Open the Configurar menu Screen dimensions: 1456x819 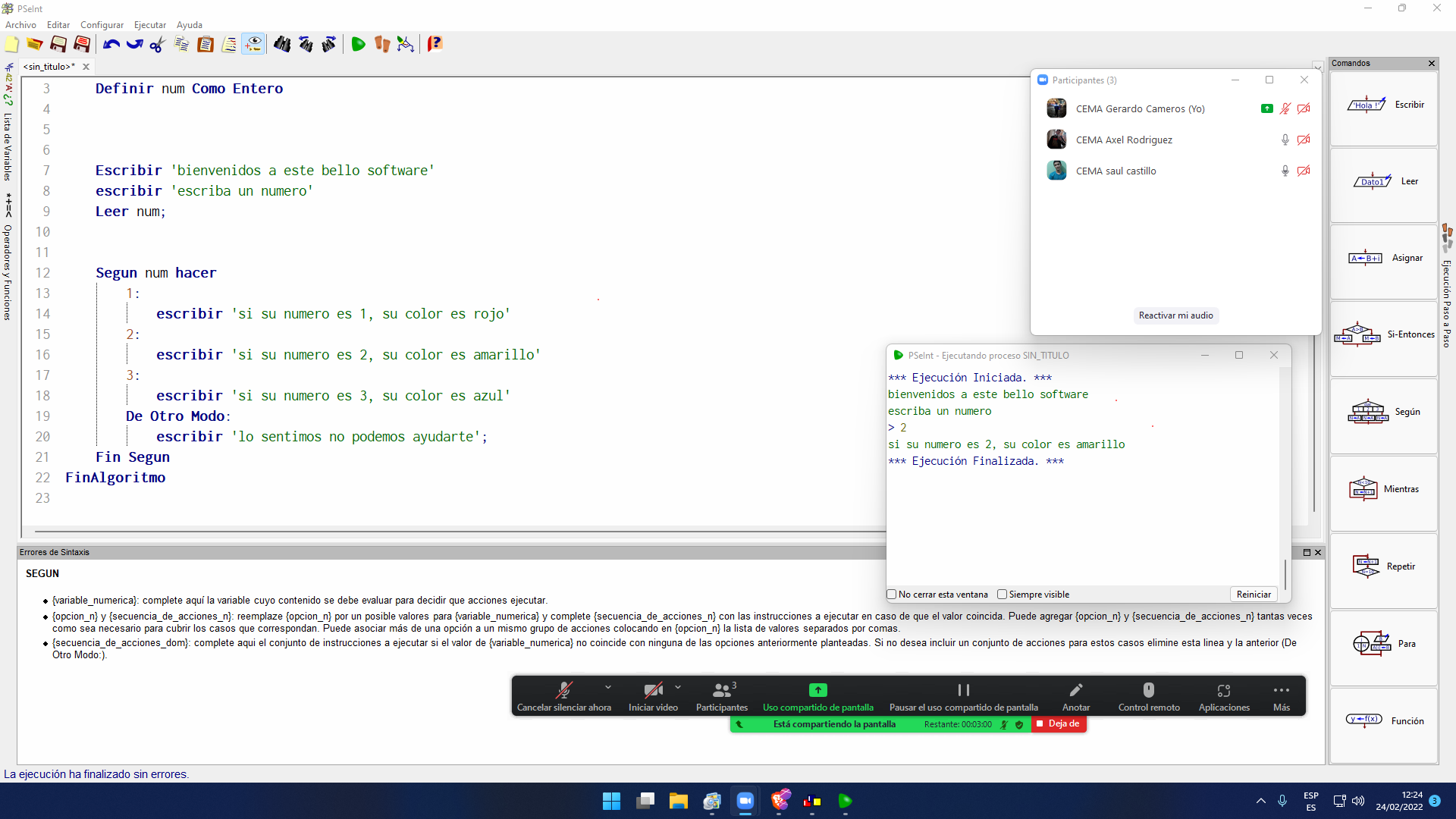tap(102, 25)
